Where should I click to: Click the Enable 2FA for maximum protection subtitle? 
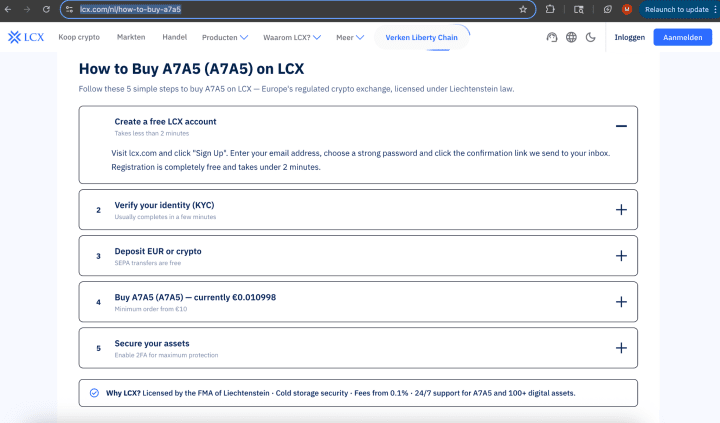166,355
